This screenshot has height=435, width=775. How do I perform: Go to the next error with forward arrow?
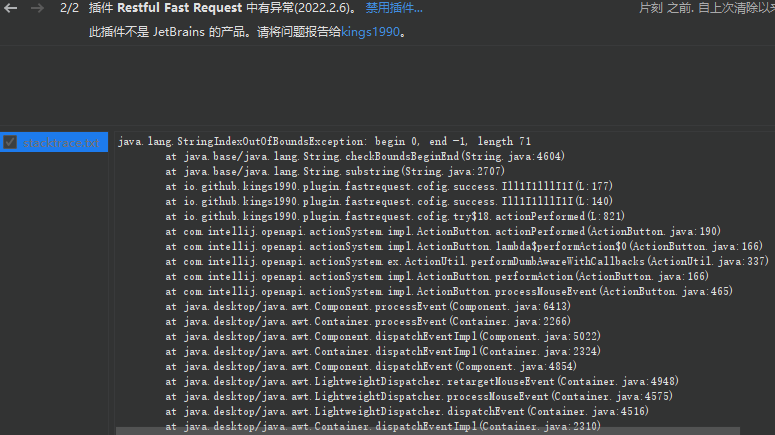[37, 8]
